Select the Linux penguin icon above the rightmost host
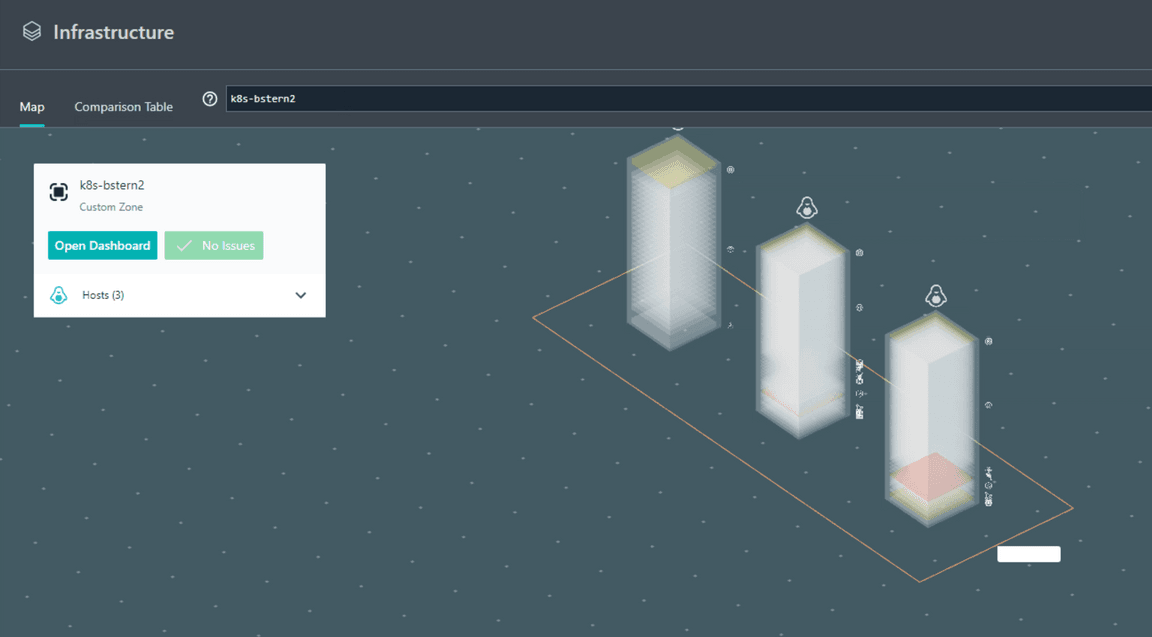This screenshot has height=637, width=1152. click(936, 296)
